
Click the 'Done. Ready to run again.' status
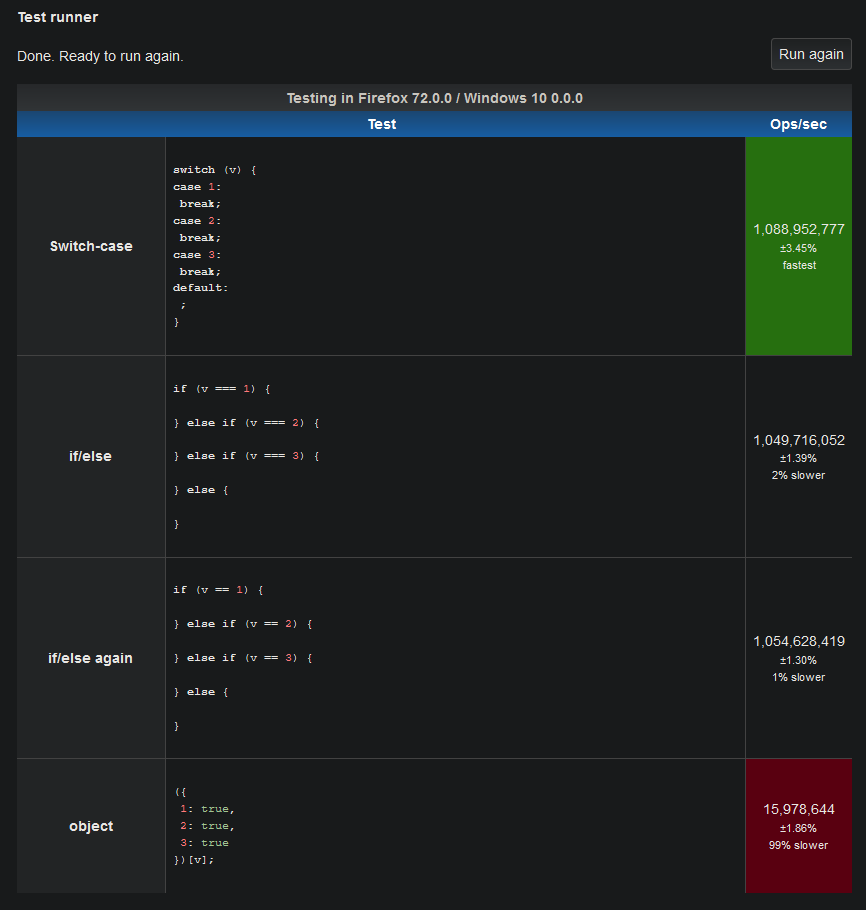100,56
